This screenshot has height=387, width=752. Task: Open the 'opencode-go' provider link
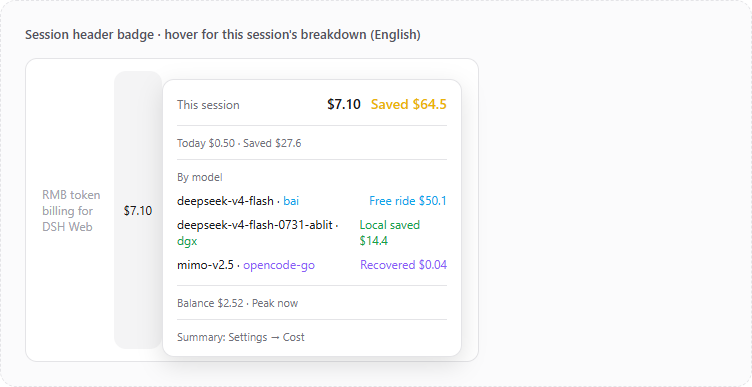click(x=279, y=265)
